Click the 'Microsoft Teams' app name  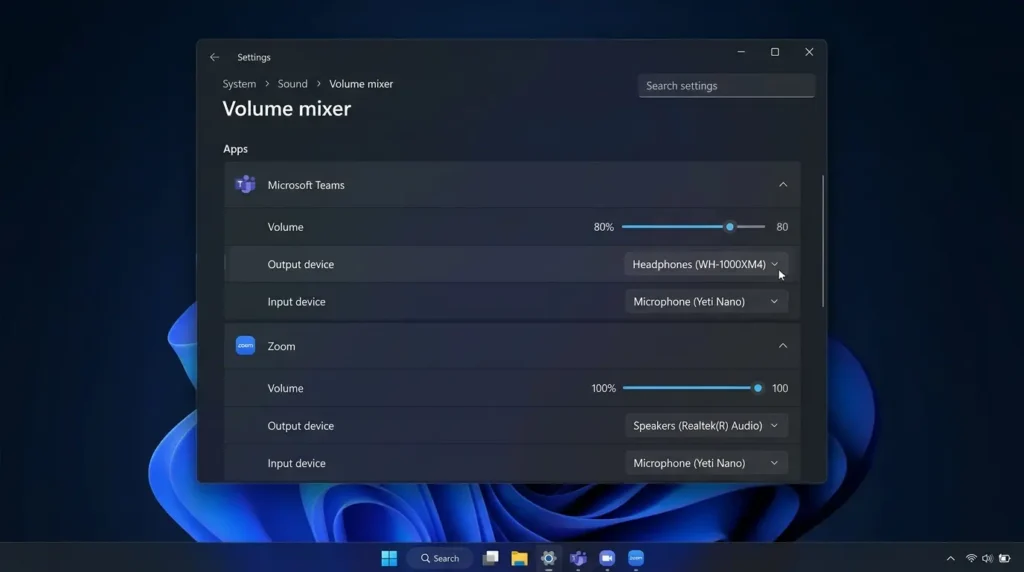[306, 185]
